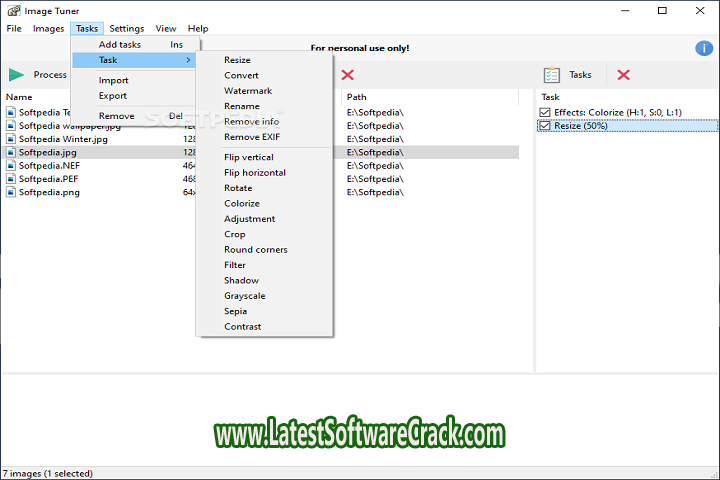Click file icon of Softpedia.png
The width and height of the screenshot is (720, 480).
point(11,192)
